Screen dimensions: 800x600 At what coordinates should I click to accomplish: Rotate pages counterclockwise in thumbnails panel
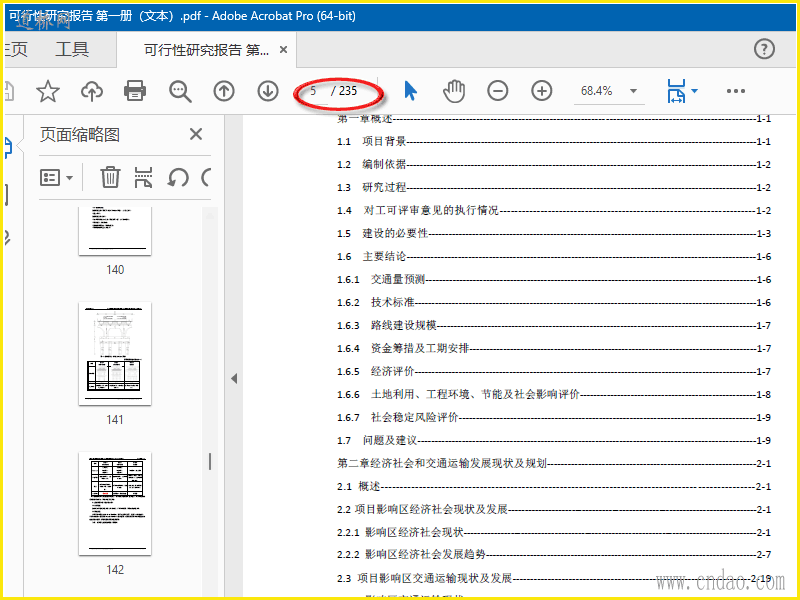point(178,178)
